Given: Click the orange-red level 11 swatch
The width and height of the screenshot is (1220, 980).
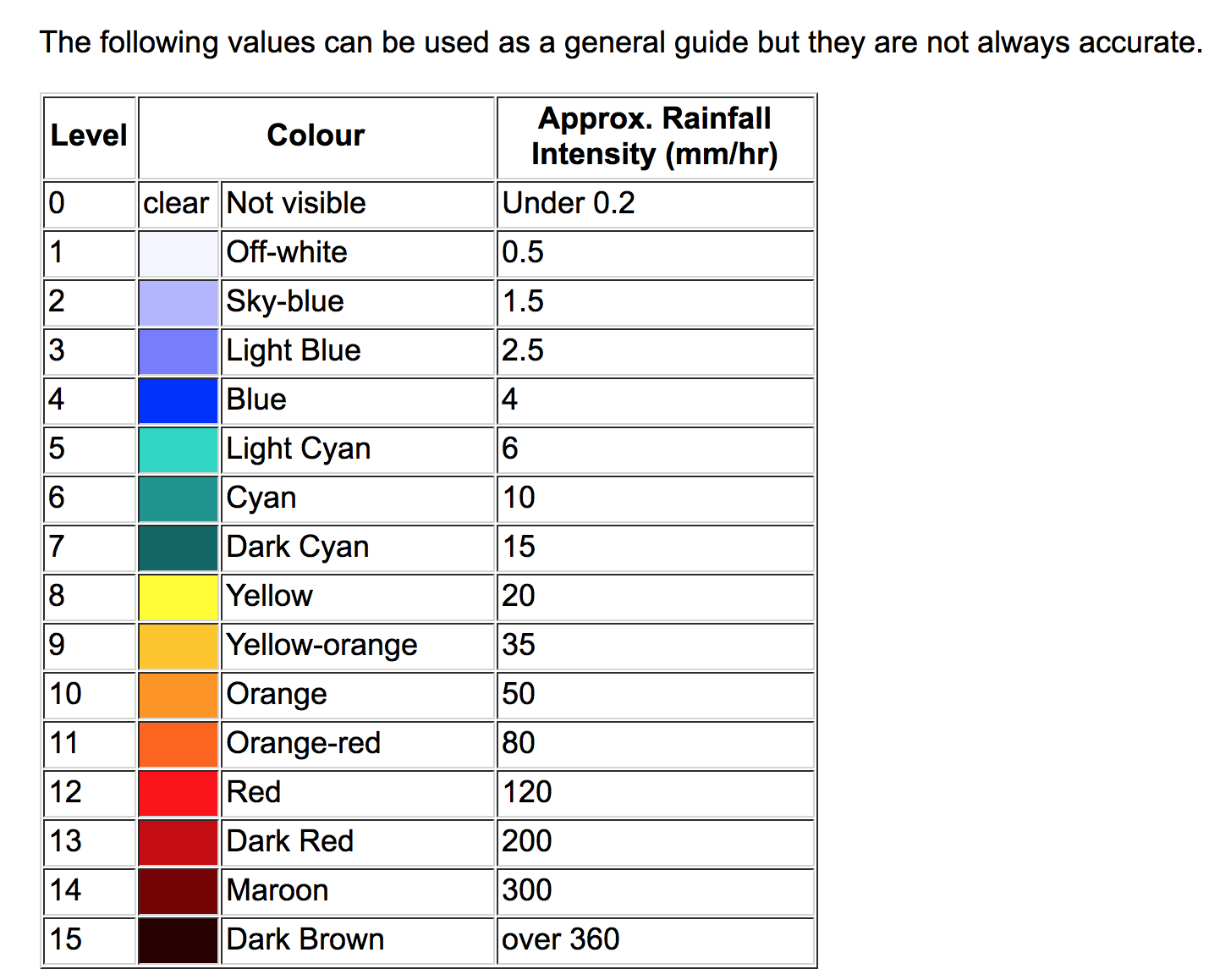Looking at the screenshot, I should coord(179,745).
